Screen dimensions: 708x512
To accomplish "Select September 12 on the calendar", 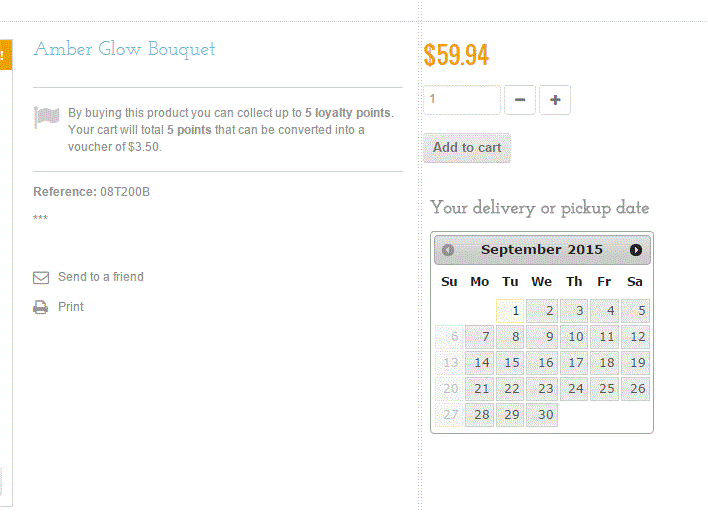I will tap(635, 337).
